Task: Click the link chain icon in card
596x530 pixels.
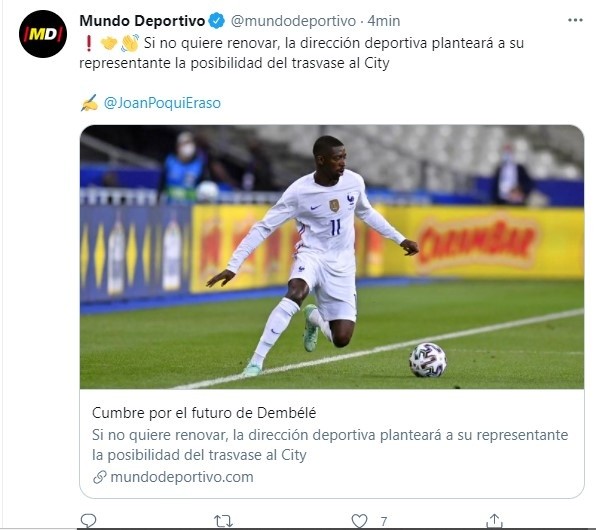Action: pos(100,477)
